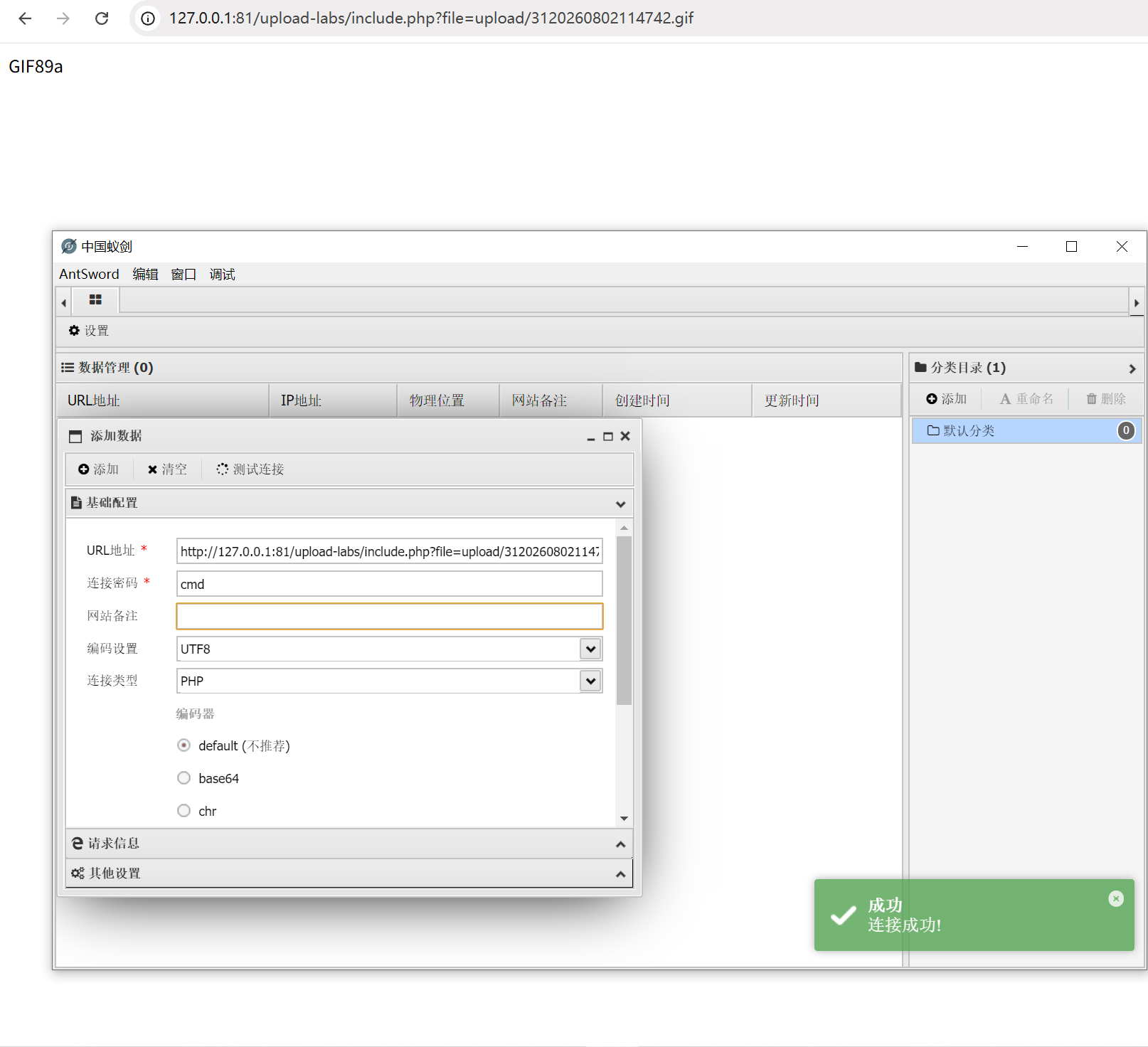Minimize the 中国蚁剑 window

[x=1022, y=246]
